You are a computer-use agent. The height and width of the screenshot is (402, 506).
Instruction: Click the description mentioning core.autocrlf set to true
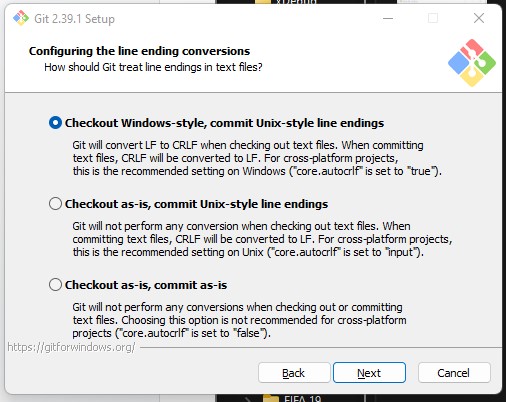[x=257, y=158]
